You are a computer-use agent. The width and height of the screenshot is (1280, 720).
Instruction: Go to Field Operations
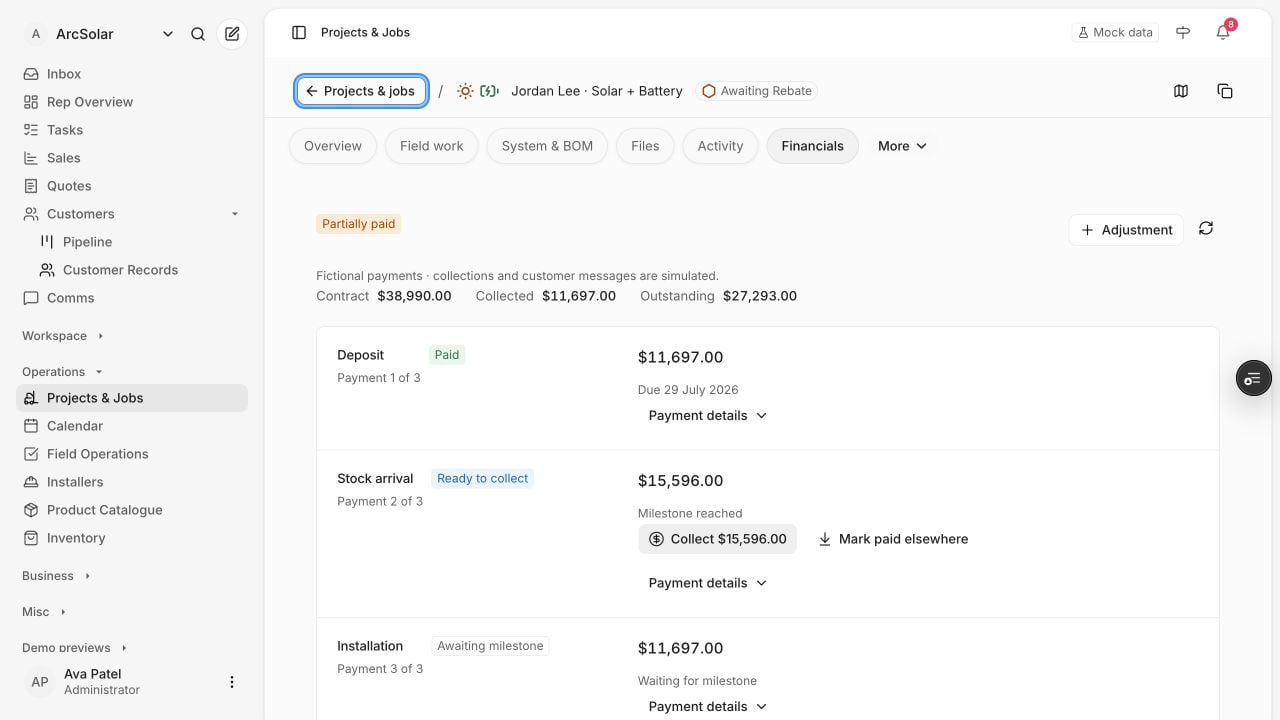tap(132, 454)
